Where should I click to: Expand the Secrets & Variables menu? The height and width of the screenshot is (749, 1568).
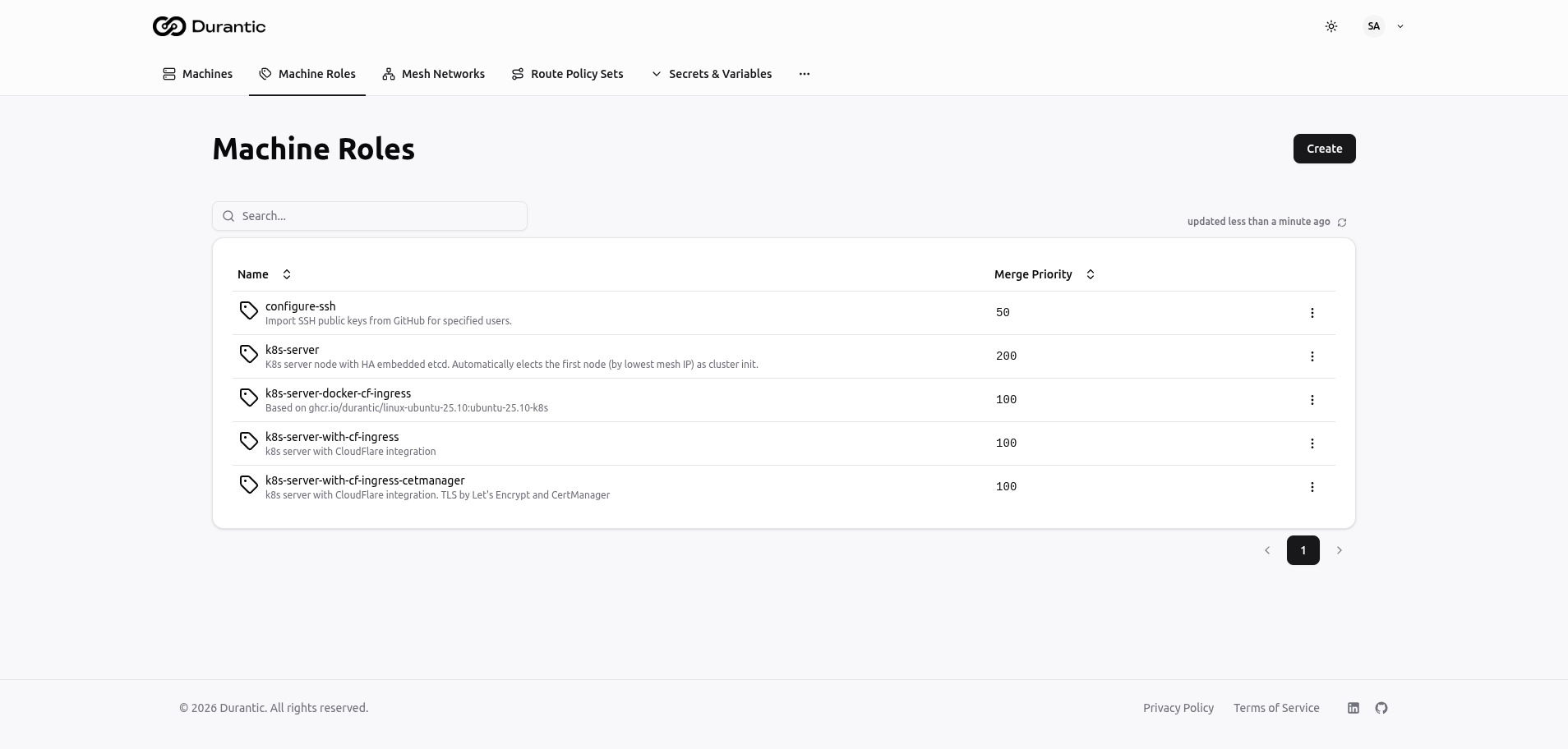point(712,74)
